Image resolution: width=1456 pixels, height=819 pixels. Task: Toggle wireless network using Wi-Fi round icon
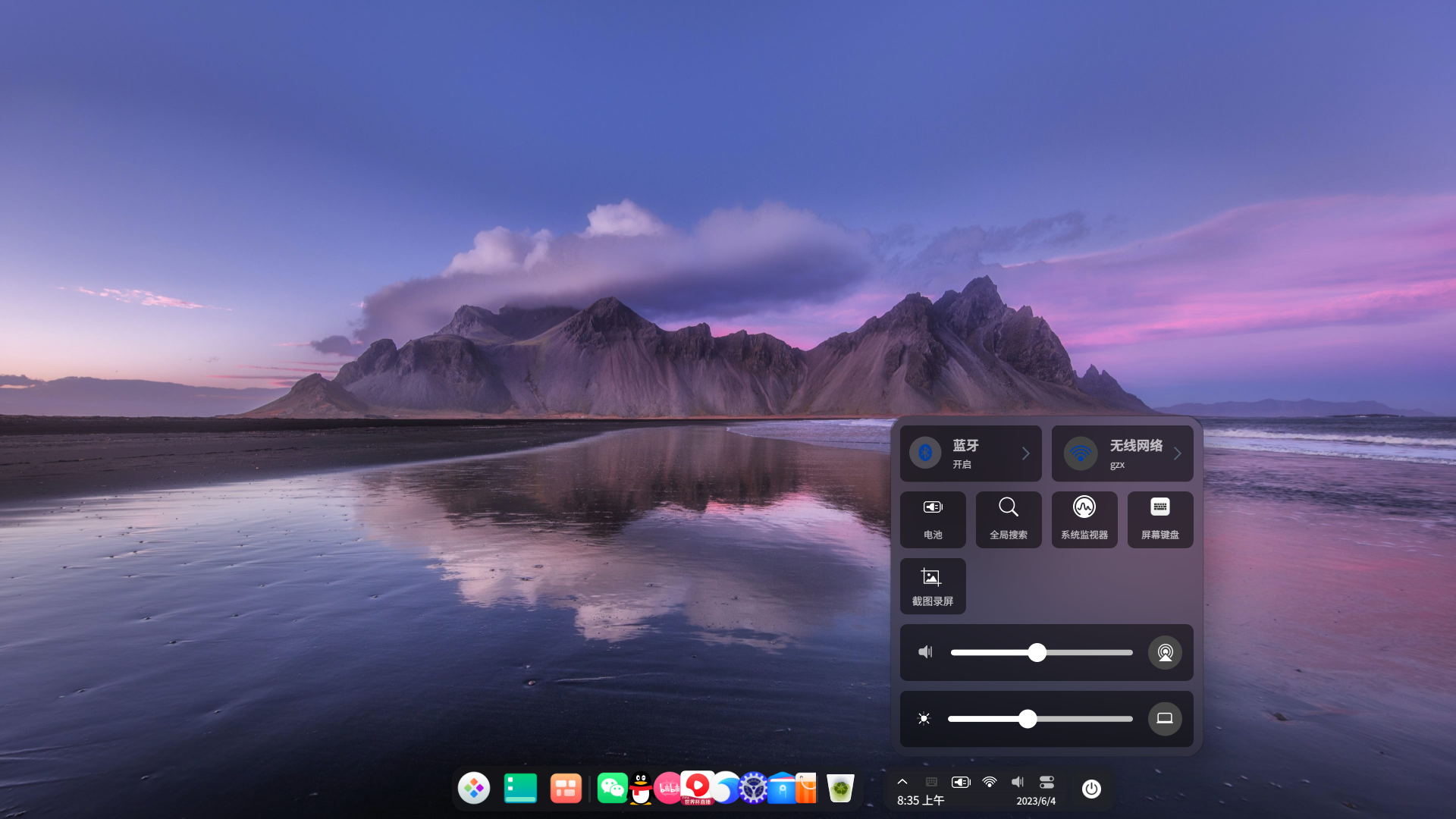point(1081,453)
